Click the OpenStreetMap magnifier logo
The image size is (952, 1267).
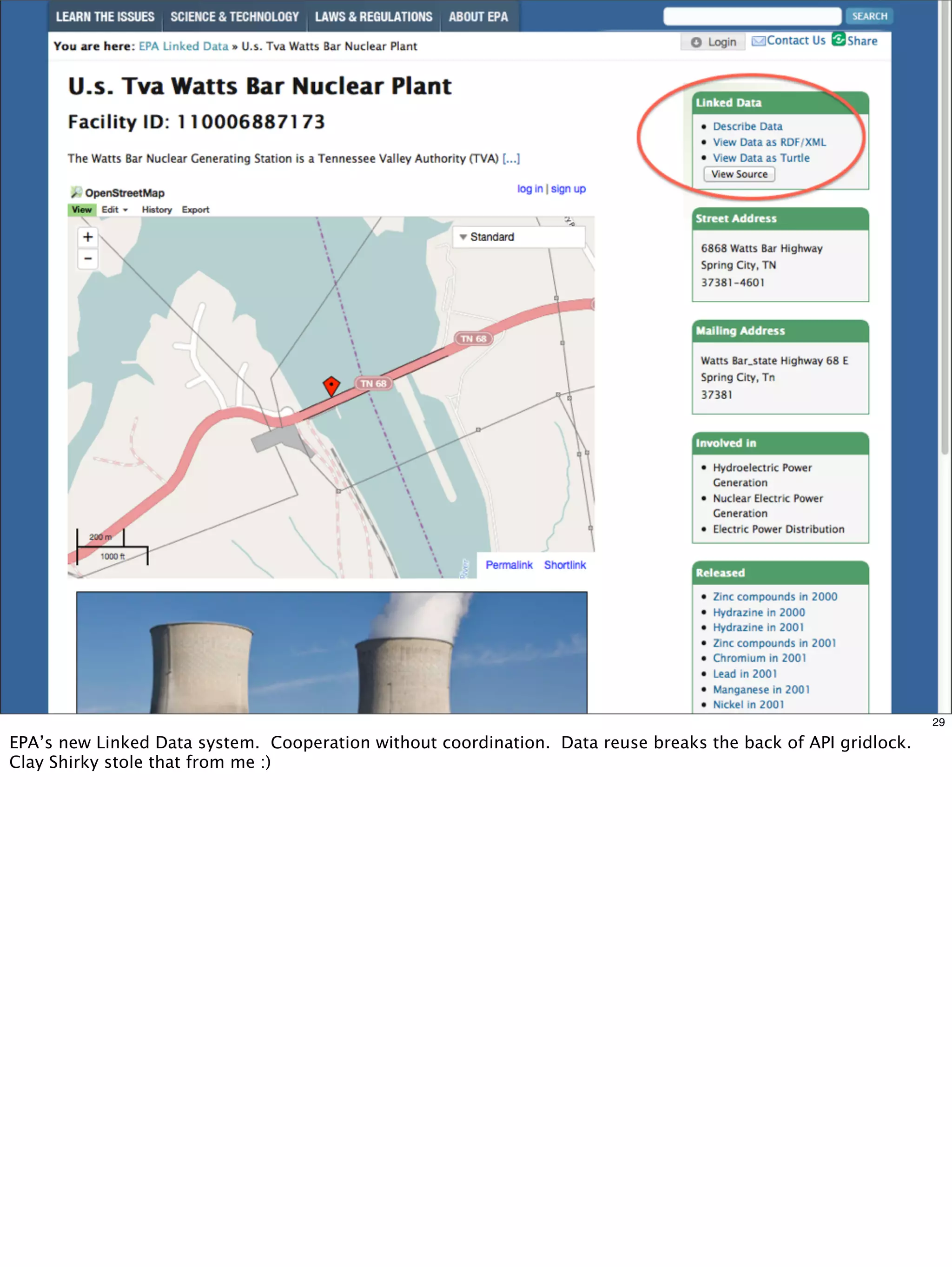(x=76, y=192)
